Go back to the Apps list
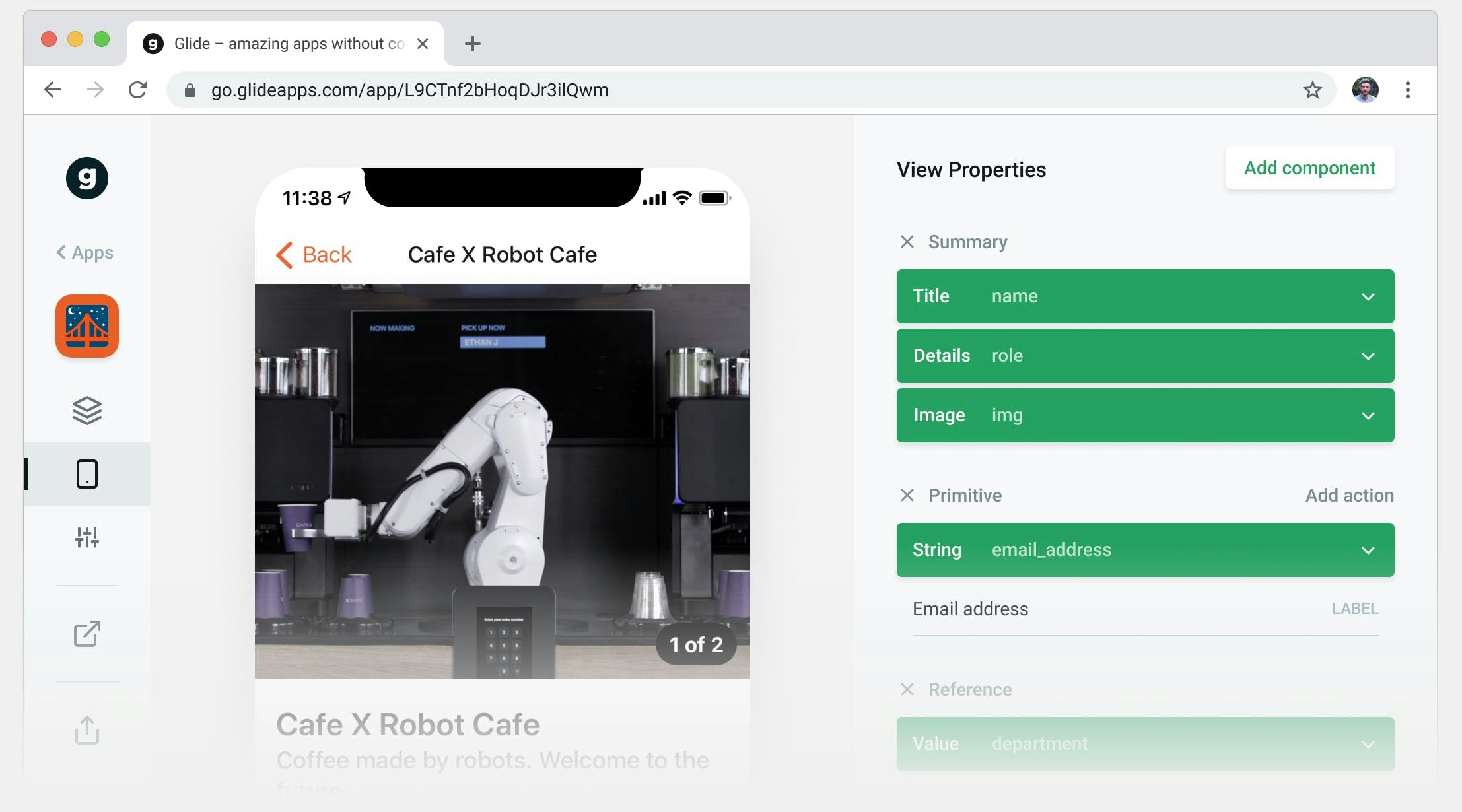Screen dimensions: 1462x812 [85, 252]
